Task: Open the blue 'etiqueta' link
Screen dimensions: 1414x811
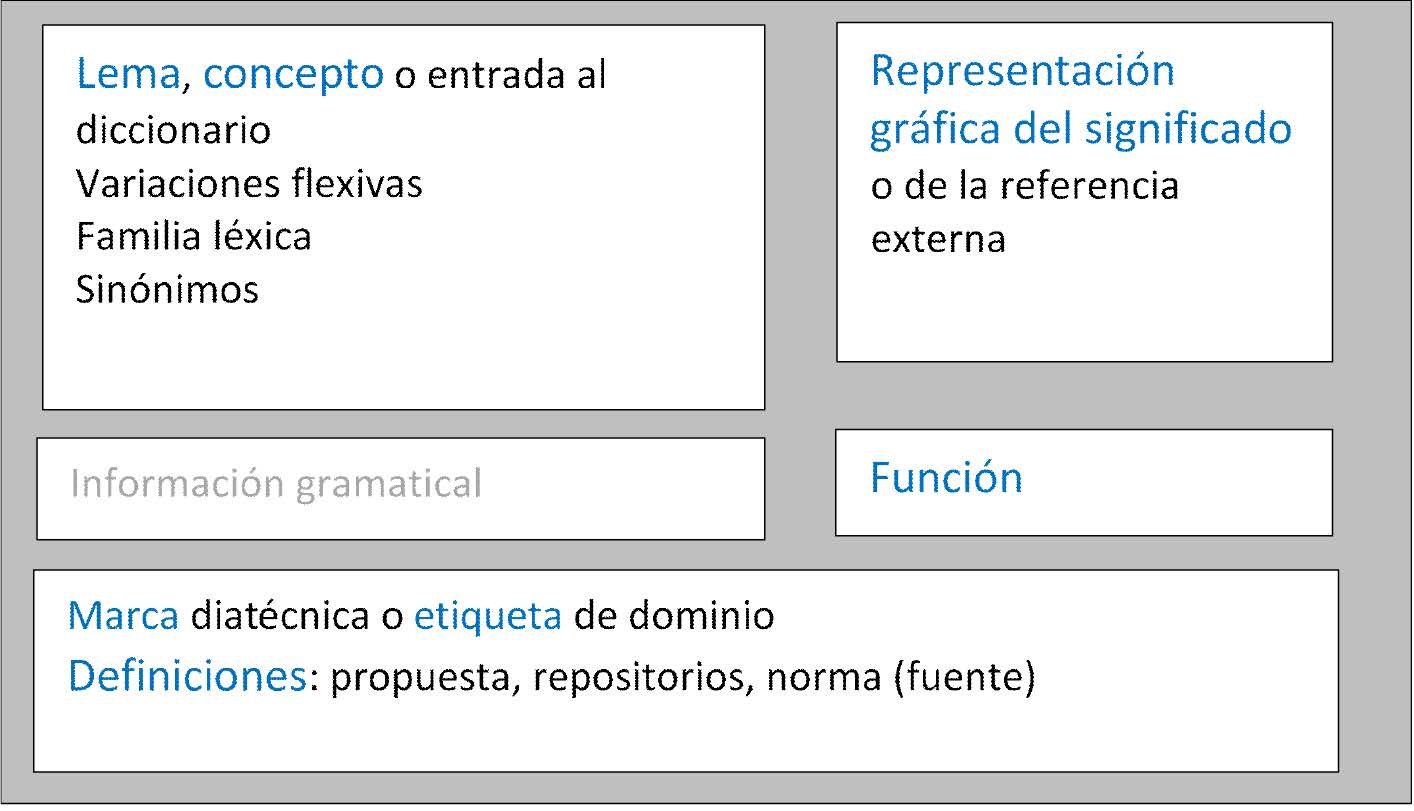Action: 487,616
